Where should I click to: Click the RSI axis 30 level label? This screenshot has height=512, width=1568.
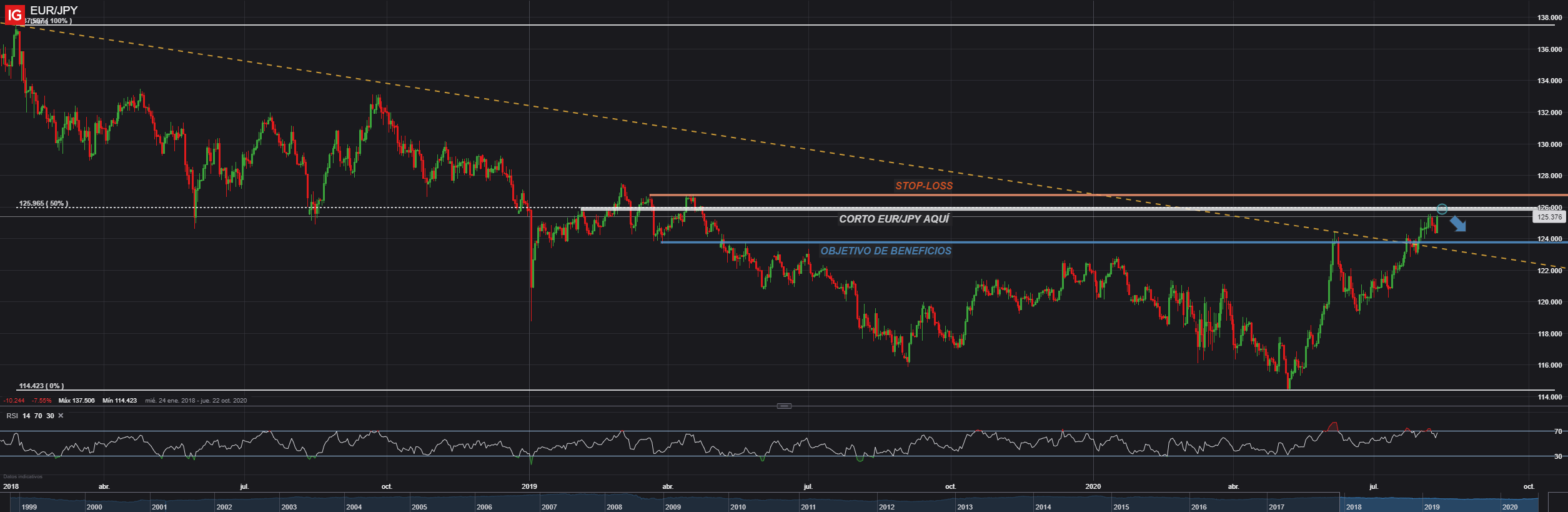click(x=1558, y=456)
